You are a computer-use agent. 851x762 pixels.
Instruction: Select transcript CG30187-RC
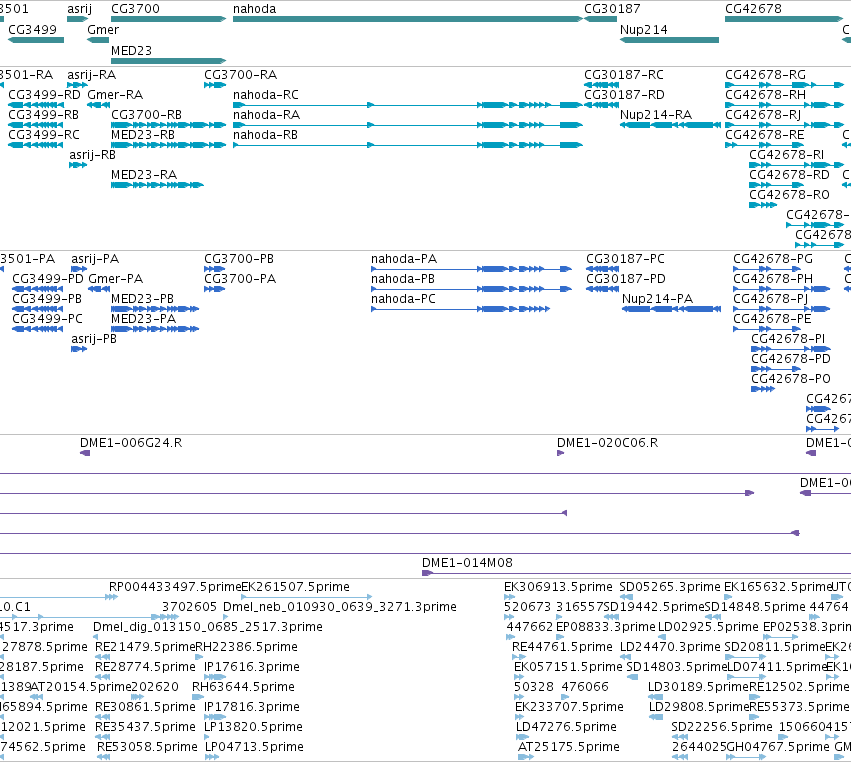pyautogui.click(x=601, y=85)
